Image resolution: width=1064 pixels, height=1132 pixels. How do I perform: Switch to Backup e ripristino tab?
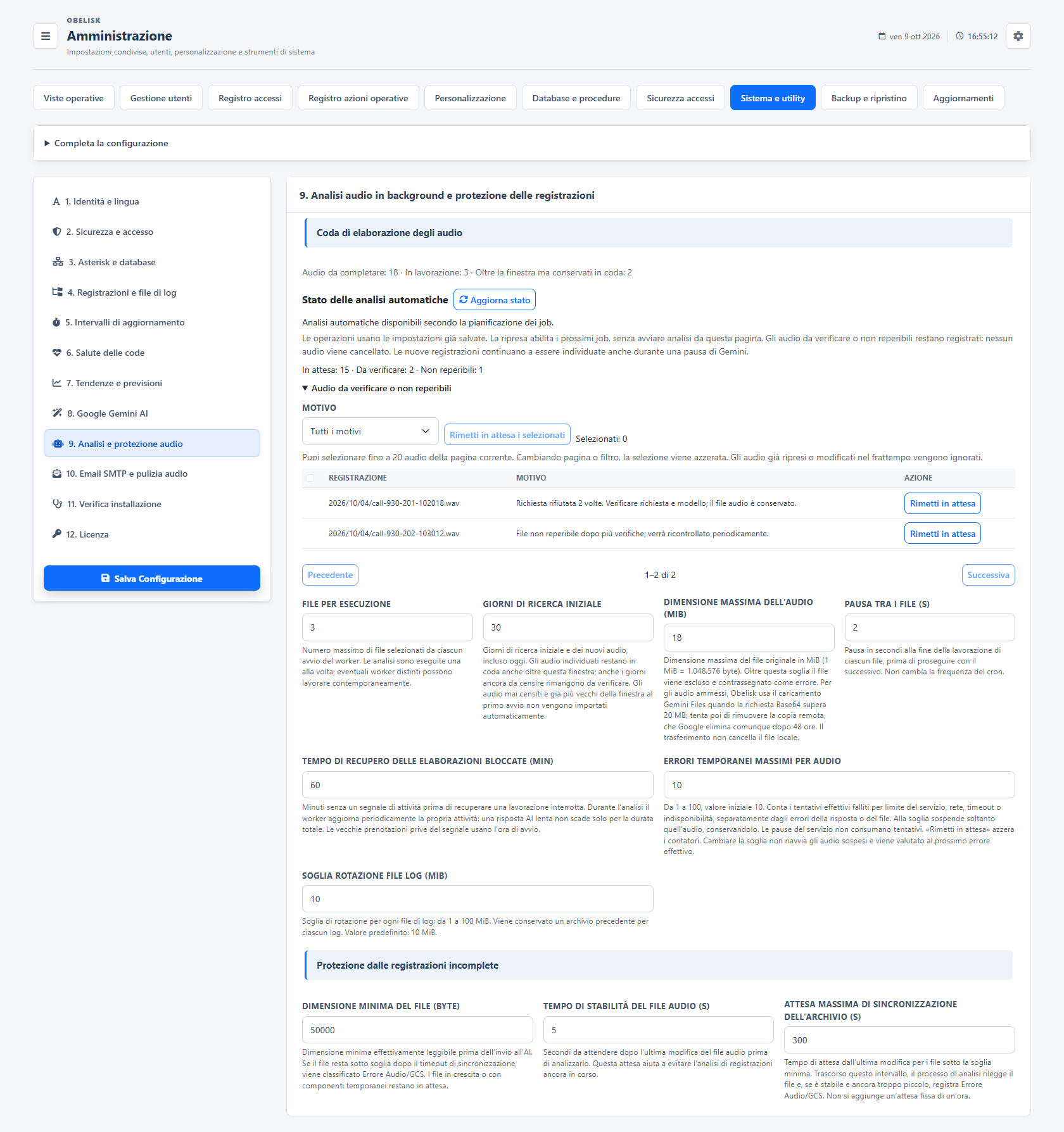pos(869,98)
